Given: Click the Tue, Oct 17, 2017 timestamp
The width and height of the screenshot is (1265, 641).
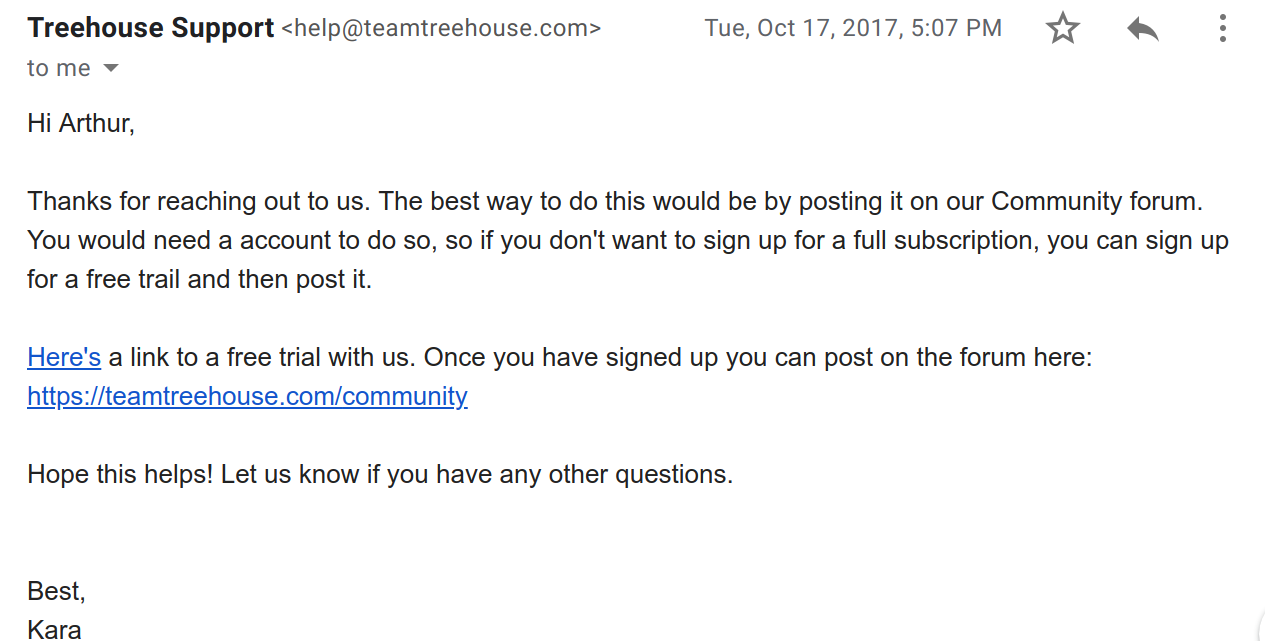Looking at the screenshot, I should click(852, 29).
